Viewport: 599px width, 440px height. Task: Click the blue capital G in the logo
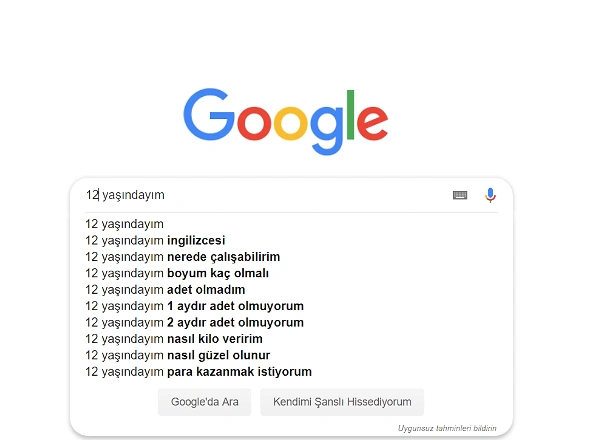click(209, 115)
